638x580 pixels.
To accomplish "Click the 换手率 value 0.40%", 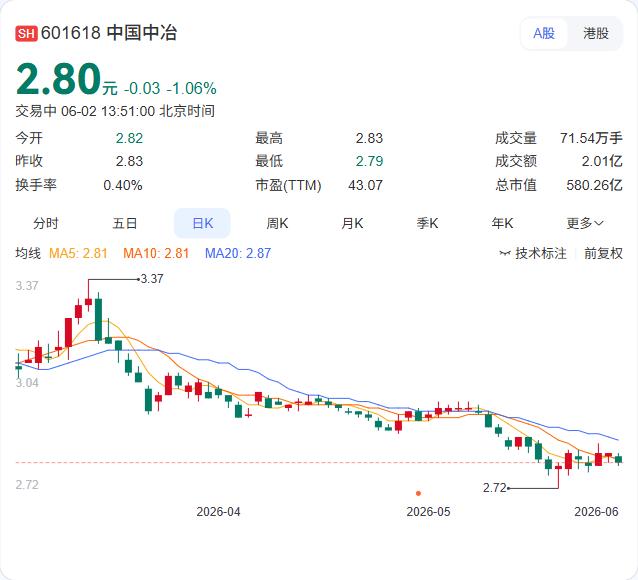I will (123, 185).
